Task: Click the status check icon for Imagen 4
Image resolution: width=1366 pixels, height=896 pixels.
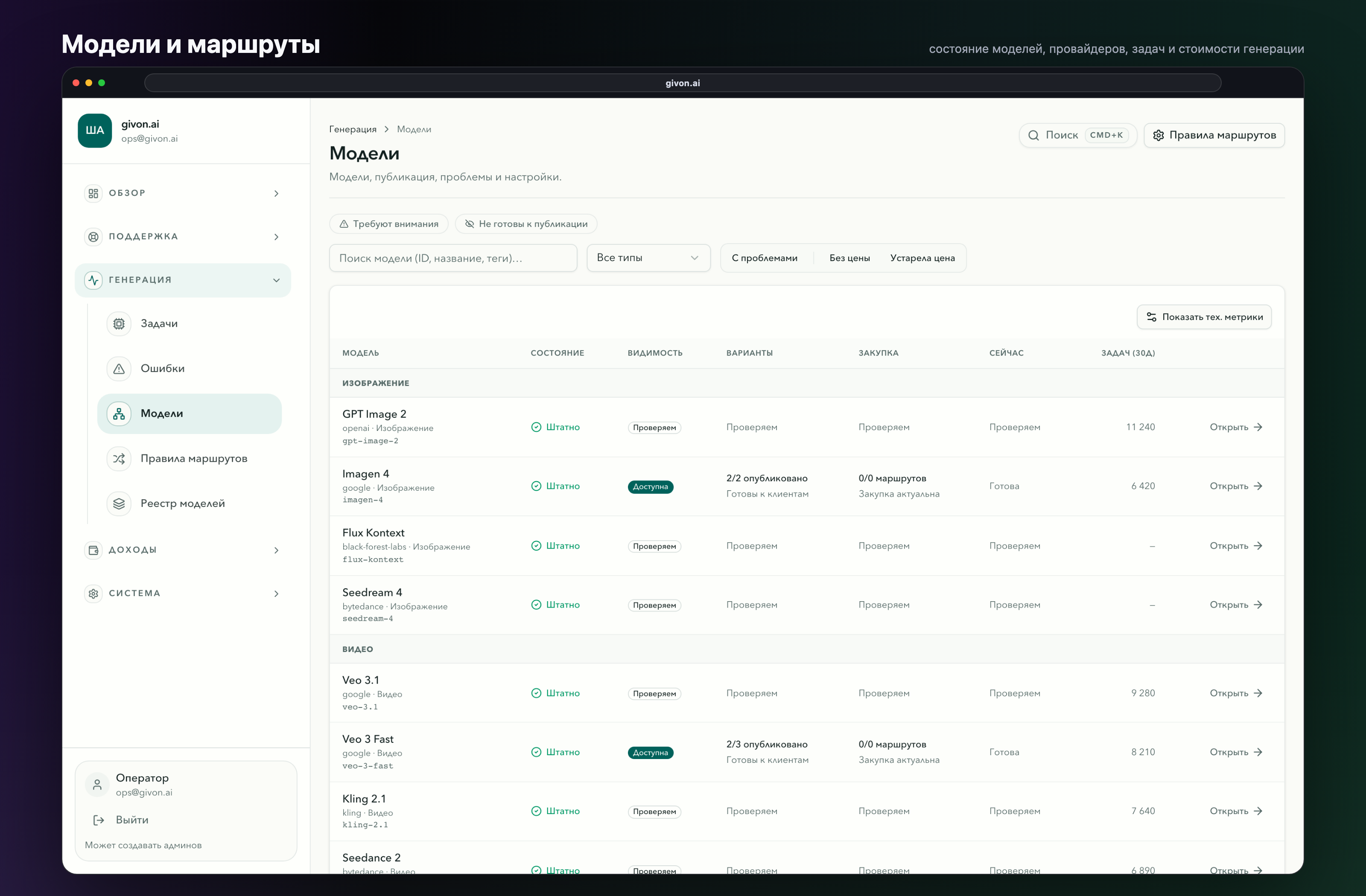Action: click(536, 486)
